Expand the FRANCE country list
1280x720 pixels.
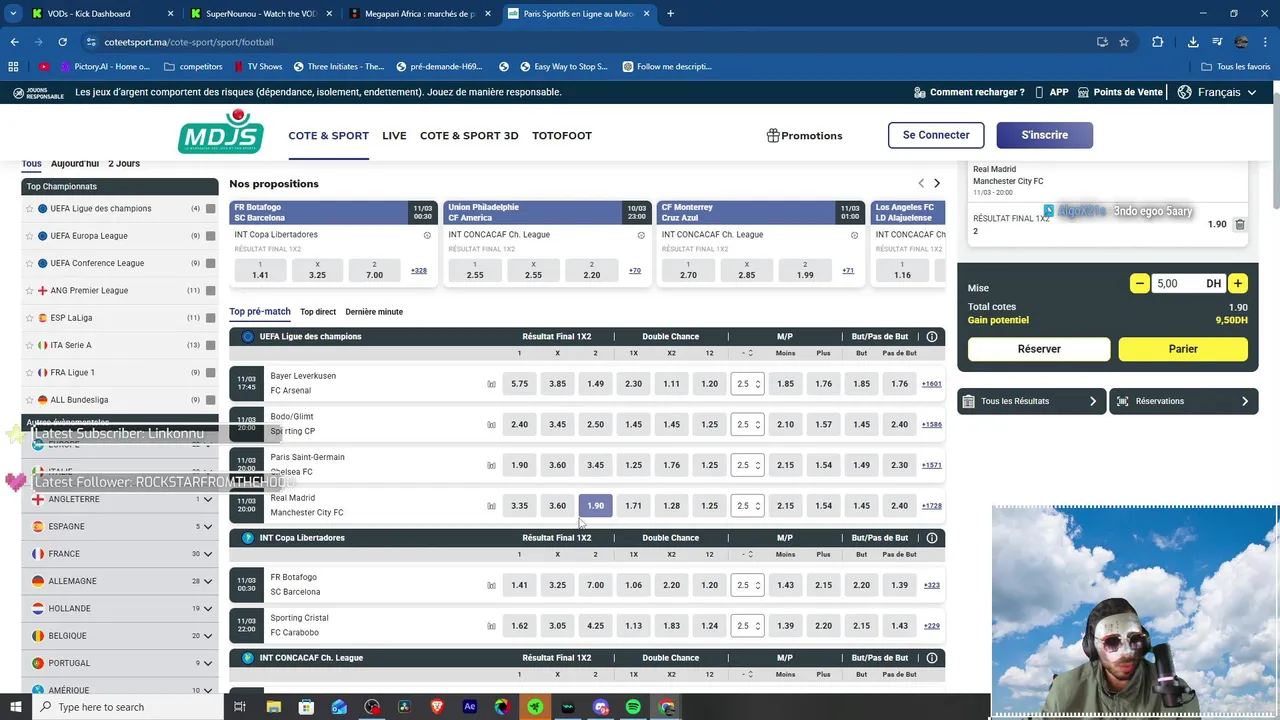click(208, 554)
